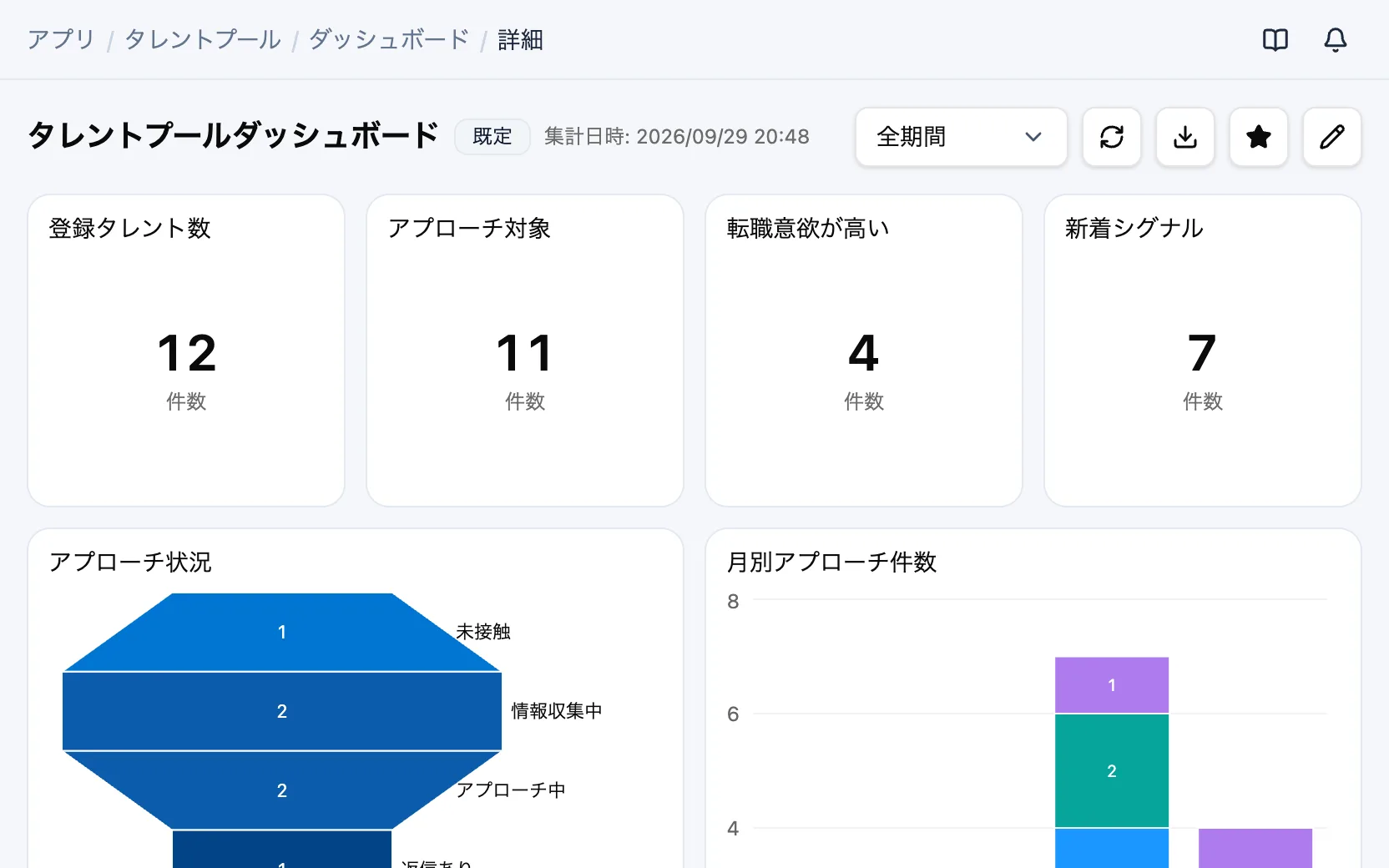Click the タレントプールダッシュボード page title

(233, 136)
